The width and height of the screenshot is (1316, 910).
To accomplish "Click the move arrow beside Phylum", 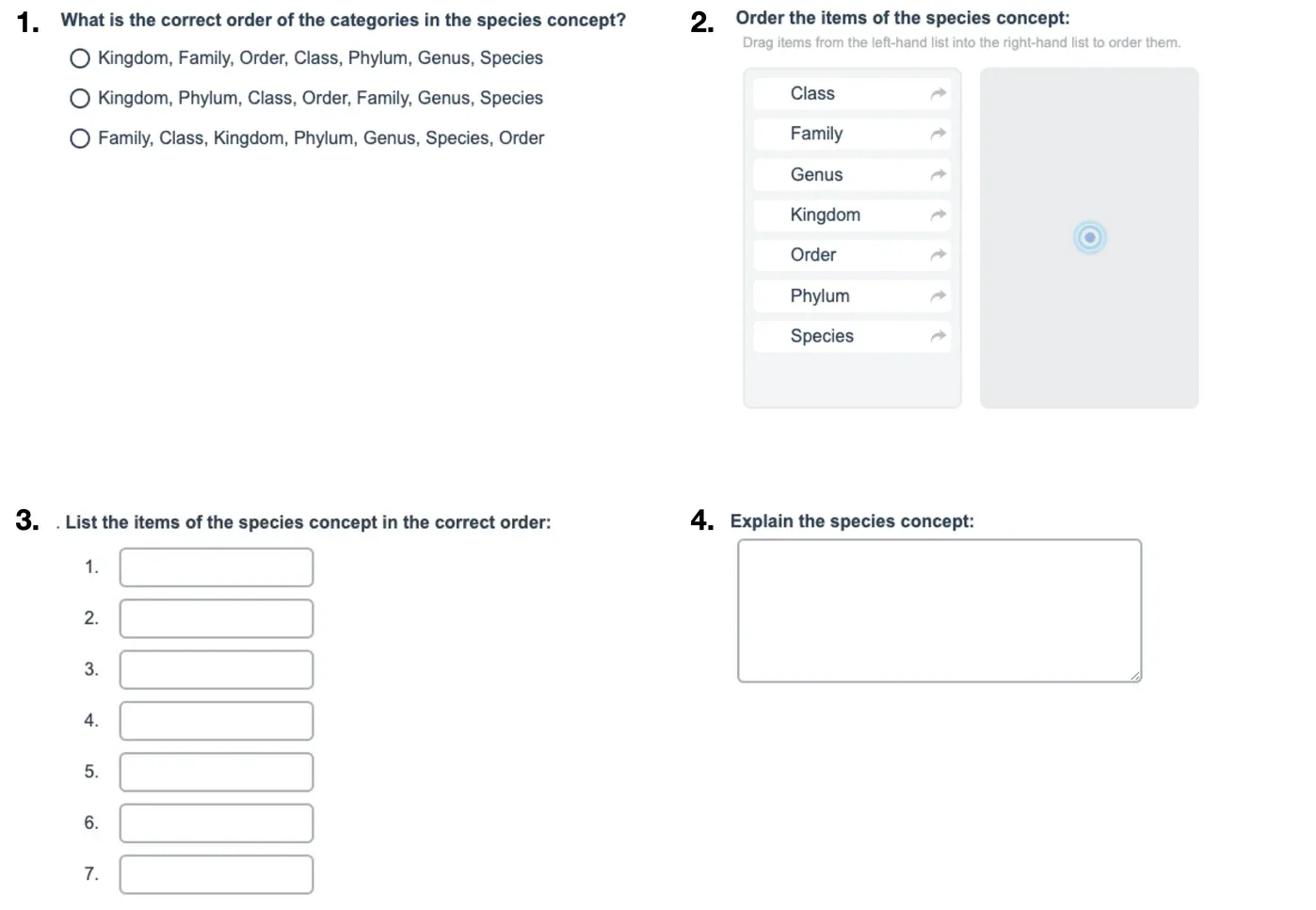I will [938, 295].
